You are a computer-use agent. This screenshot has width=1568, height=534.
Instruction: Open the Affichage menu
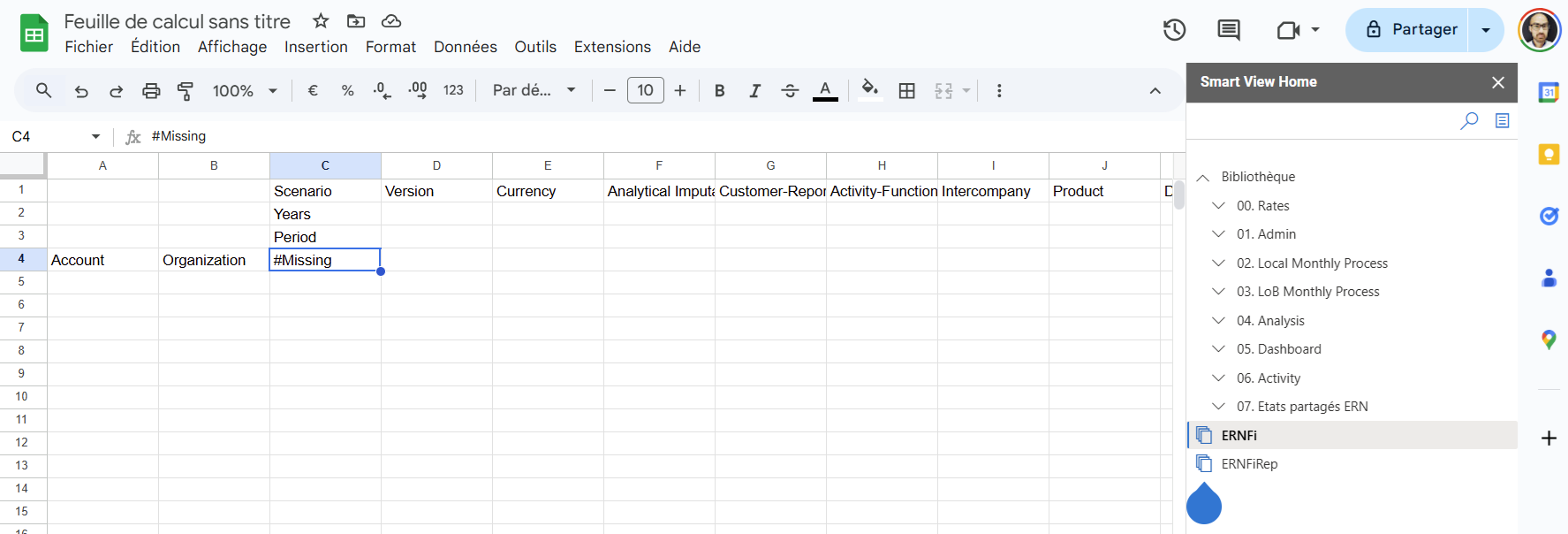pos(232,47)
